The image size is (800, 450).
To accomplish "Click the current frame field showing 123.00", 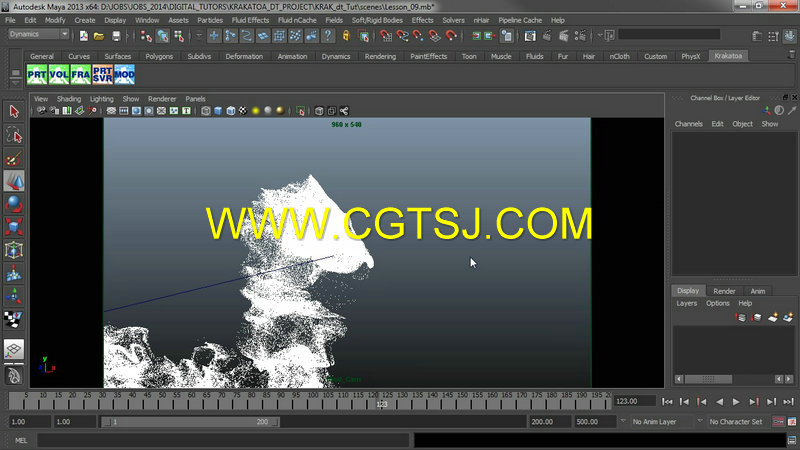I will tap(634, 402).
